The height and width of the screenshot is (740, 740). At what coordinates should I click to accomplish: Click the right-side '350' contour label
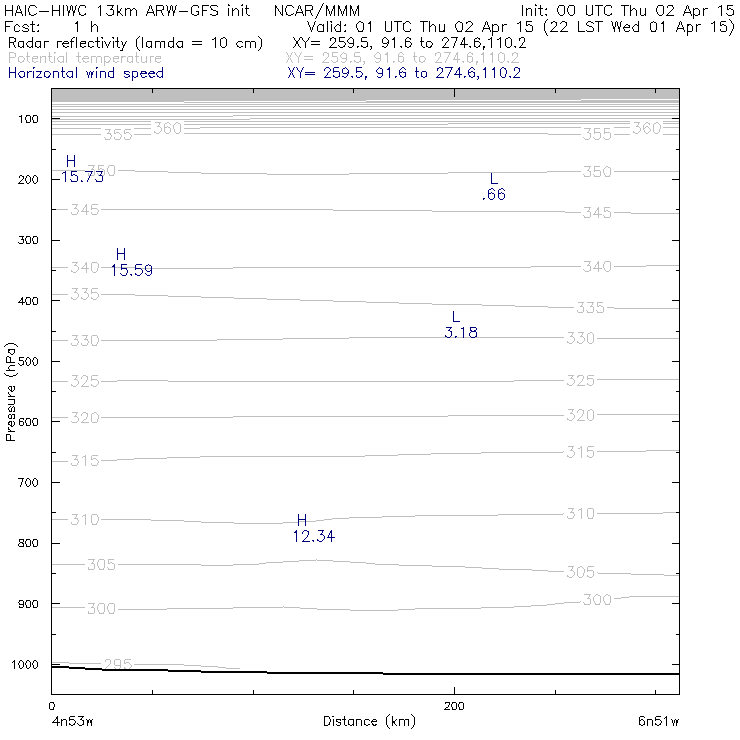point(597,172)
